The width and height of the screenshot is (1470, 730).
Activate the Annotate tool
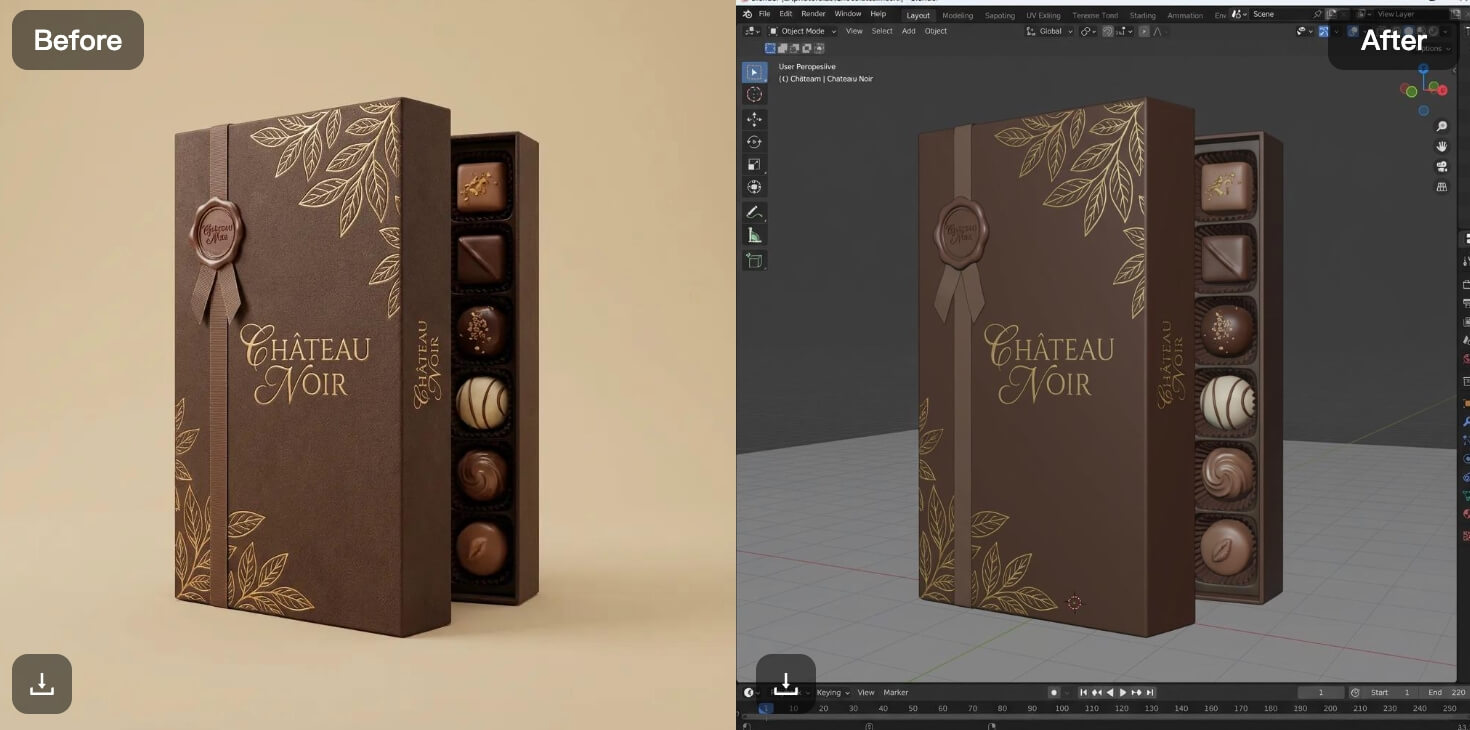(x=754, y=212)
